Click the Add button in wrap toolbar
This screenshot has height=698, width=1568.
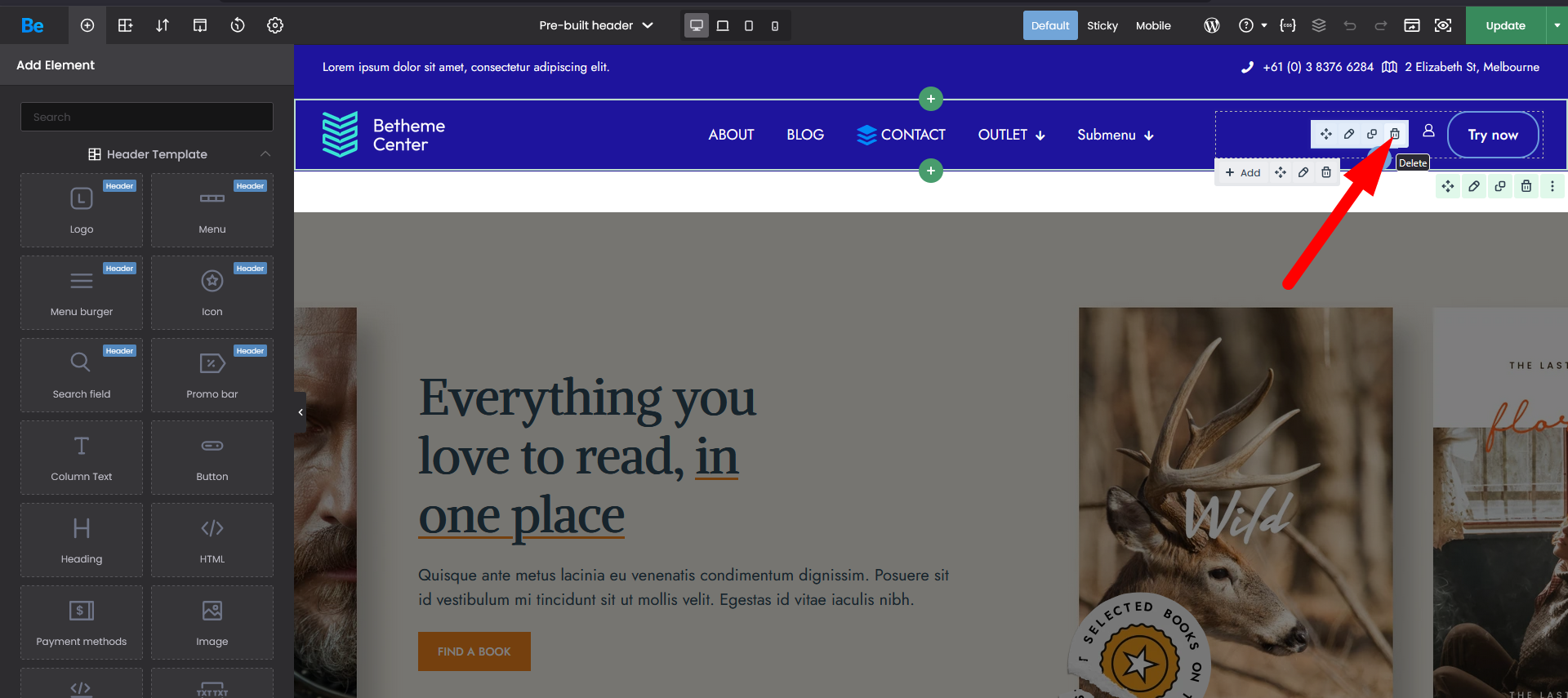[1243, 172]
